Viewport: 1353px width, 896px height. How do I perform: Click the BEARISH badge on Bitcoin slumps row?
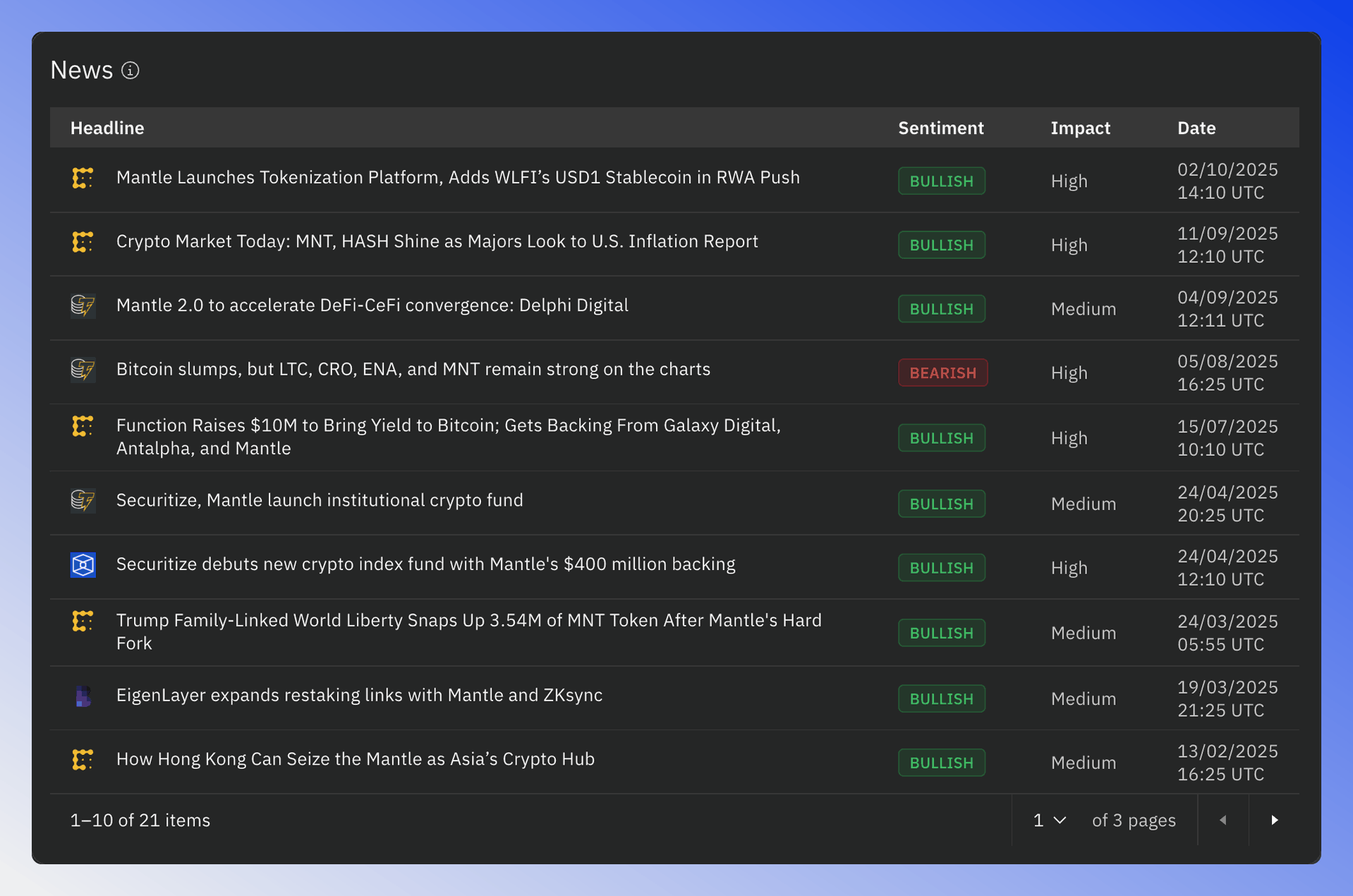point(942,373)
